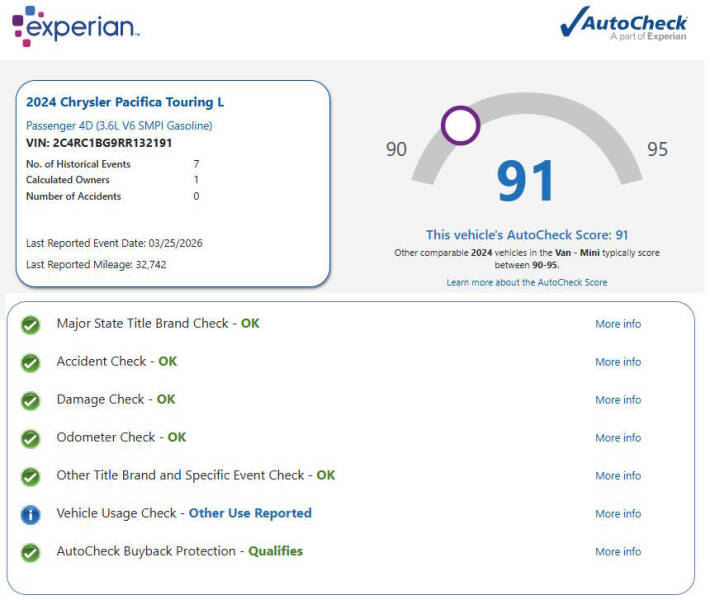The image size is (710, 600).
Task: Open More info for Accident Check
Action: click(618, 362)
